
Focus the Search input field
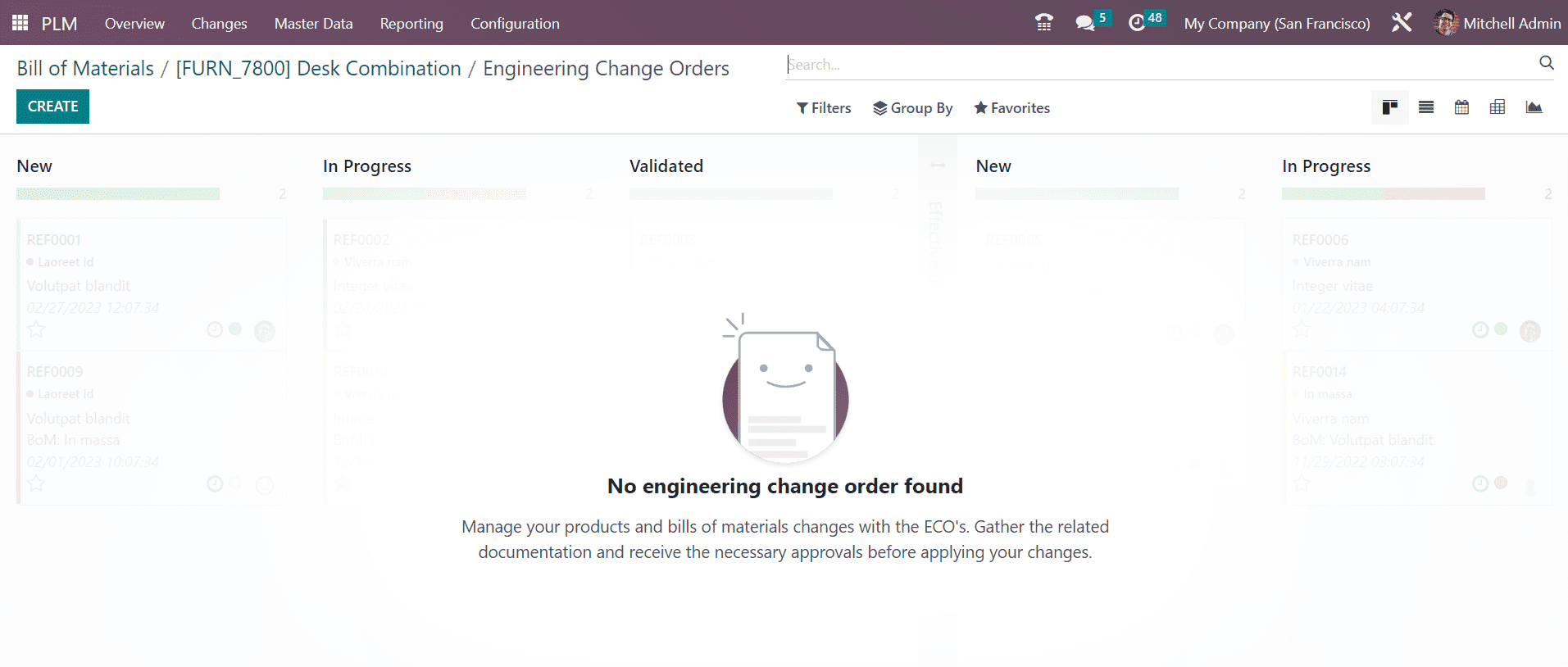coord(1160,64)
